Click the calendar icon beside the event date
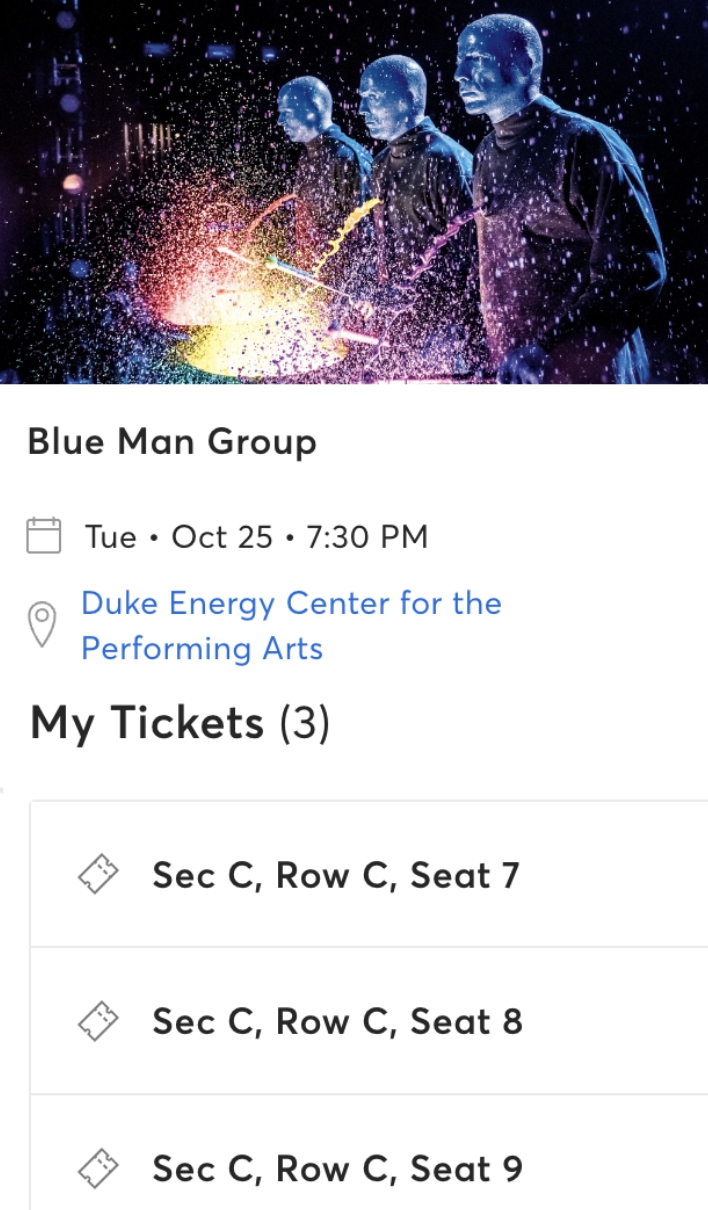 pyautogui.click(x=42, y=536)
